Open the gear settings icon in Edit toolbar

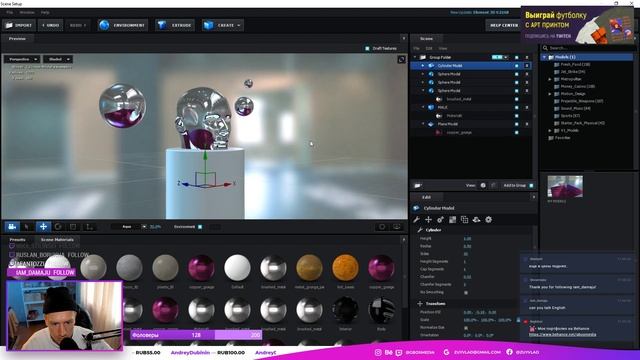point(489,220)
